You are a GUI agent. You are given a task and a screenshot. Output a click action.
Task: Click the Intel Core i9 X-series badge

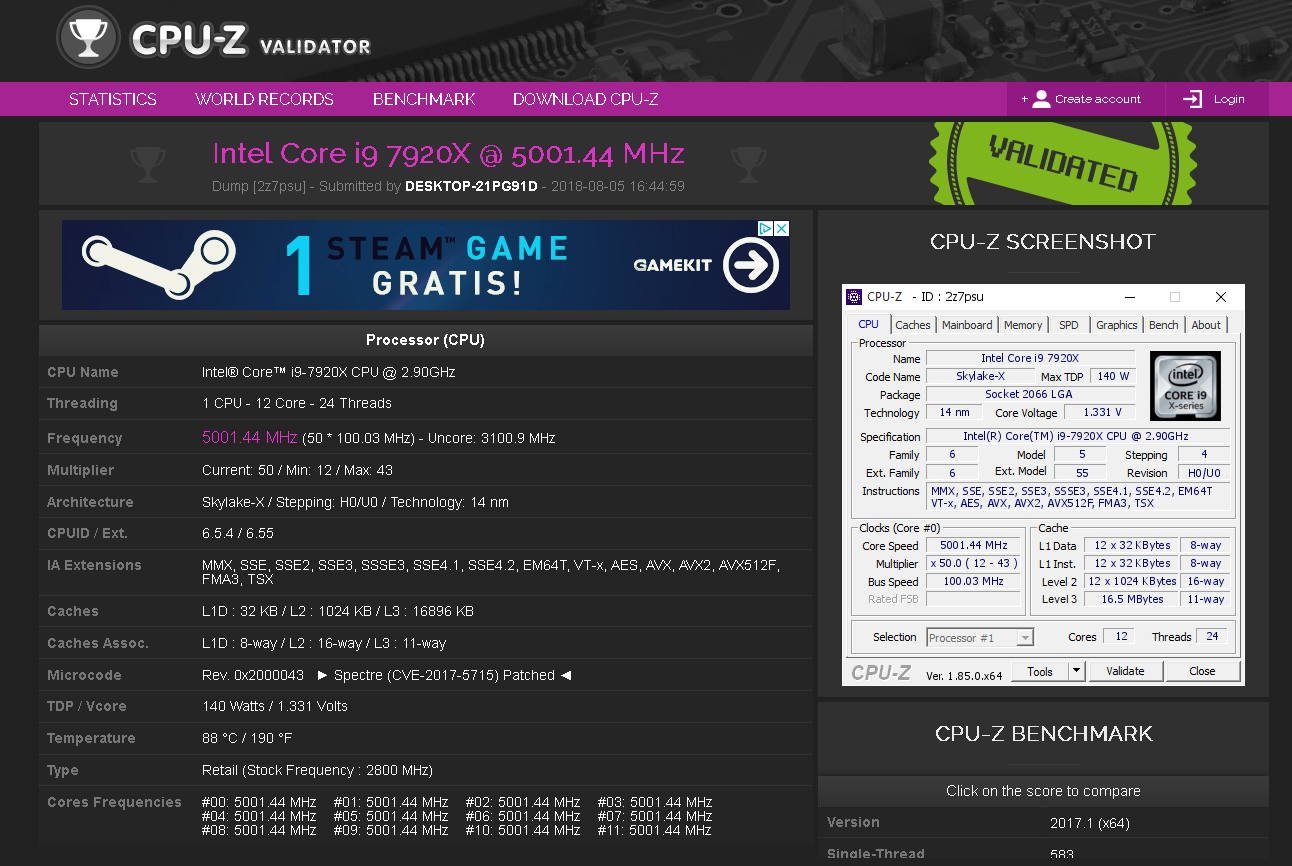pos(1185,385)
